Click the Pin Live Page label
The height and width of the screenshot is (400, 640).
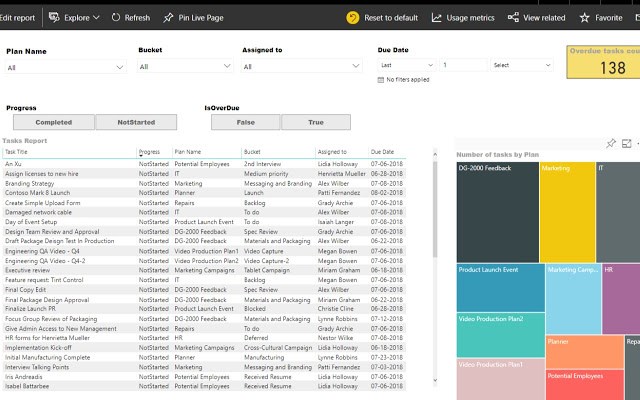(201, 18)
